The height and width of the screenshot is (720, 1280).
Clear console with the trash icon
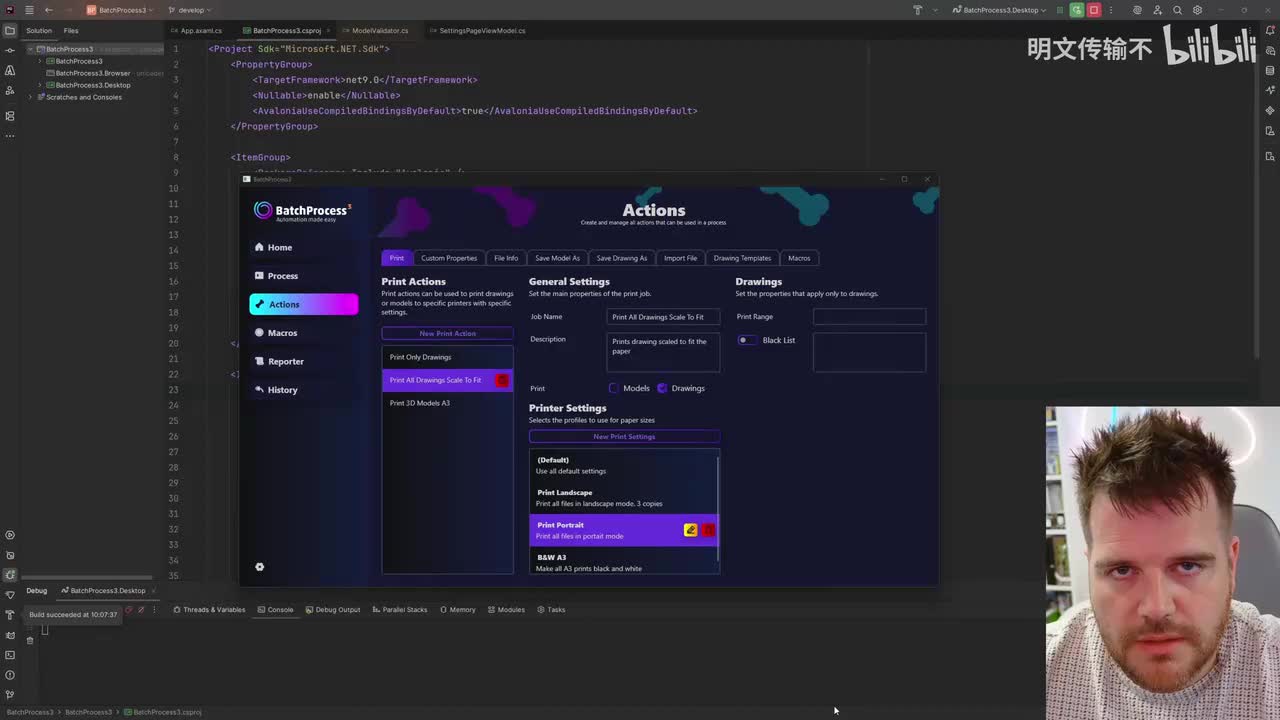click(30, 640)
